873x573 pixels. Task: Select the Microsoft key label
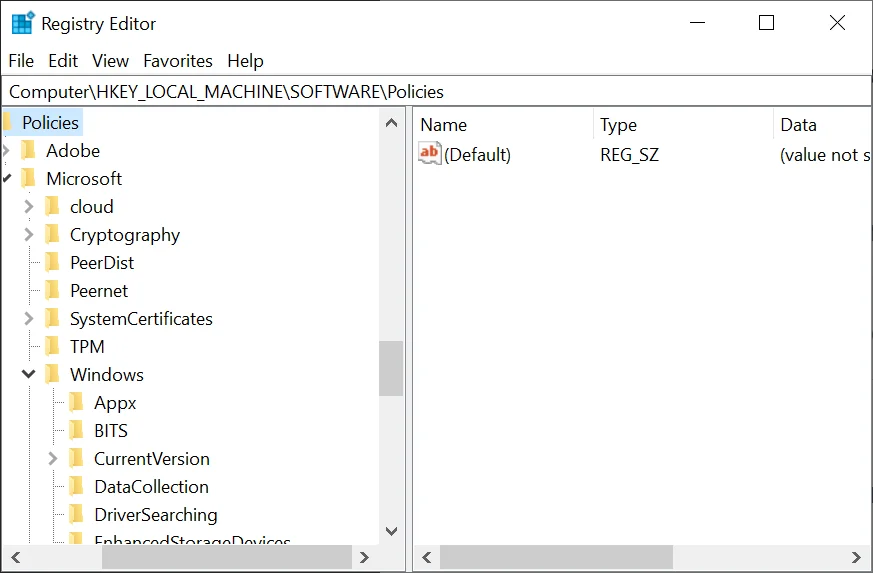(x=84, y=178)
